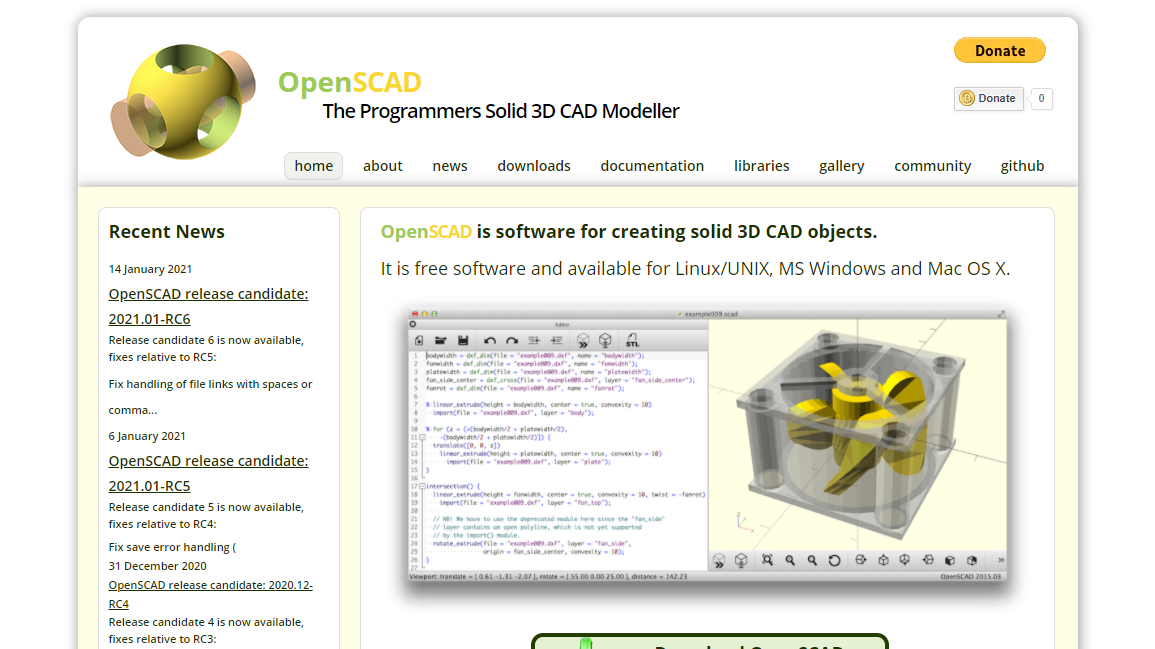Image resolution: width=1155 pixels, height=649 pixels.
Task: Click "Fix save error handling (" news text
Action: click(x=172, y=547)
